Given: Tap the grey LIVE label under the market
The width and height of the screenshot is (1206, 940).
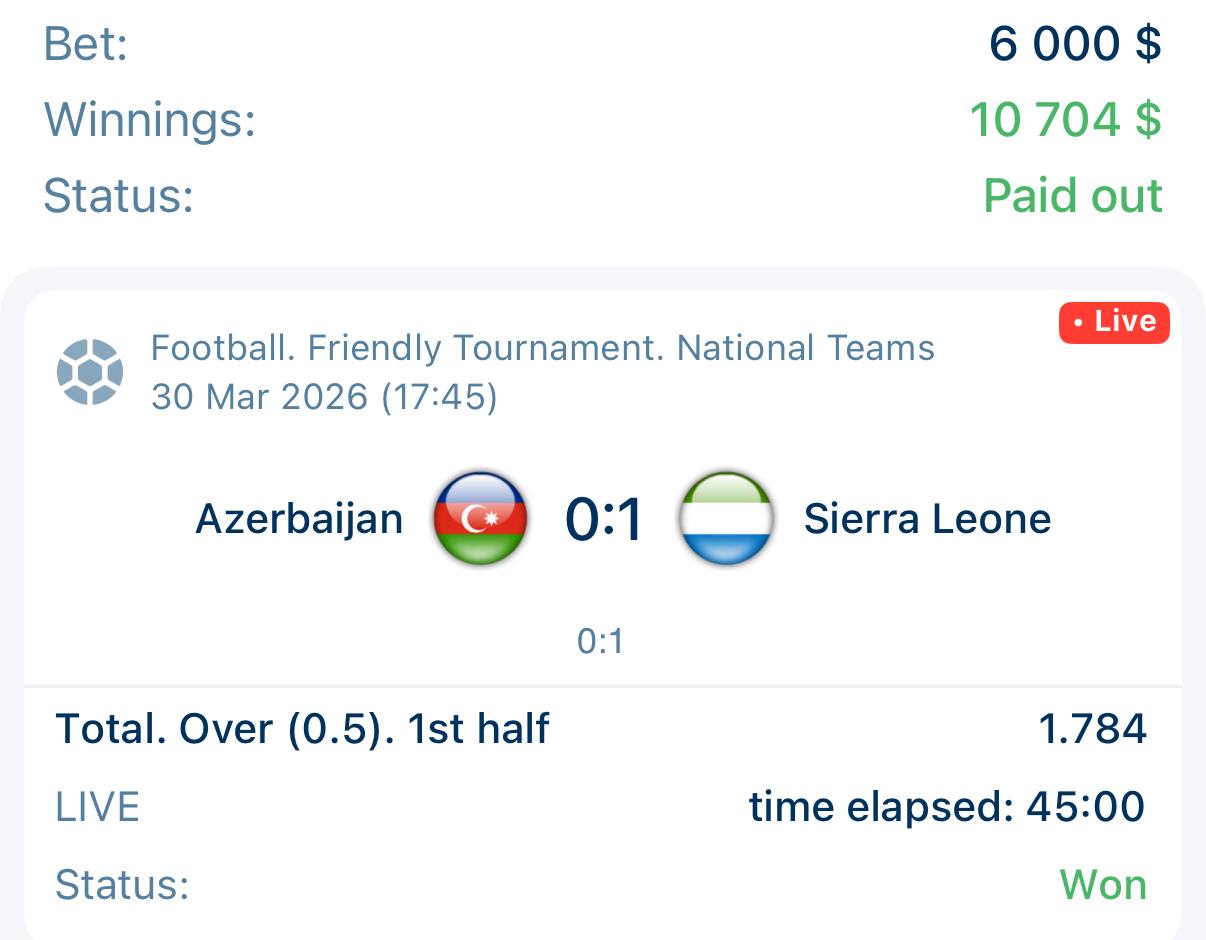Looking at the screenshot, I should tap(97, 806).
